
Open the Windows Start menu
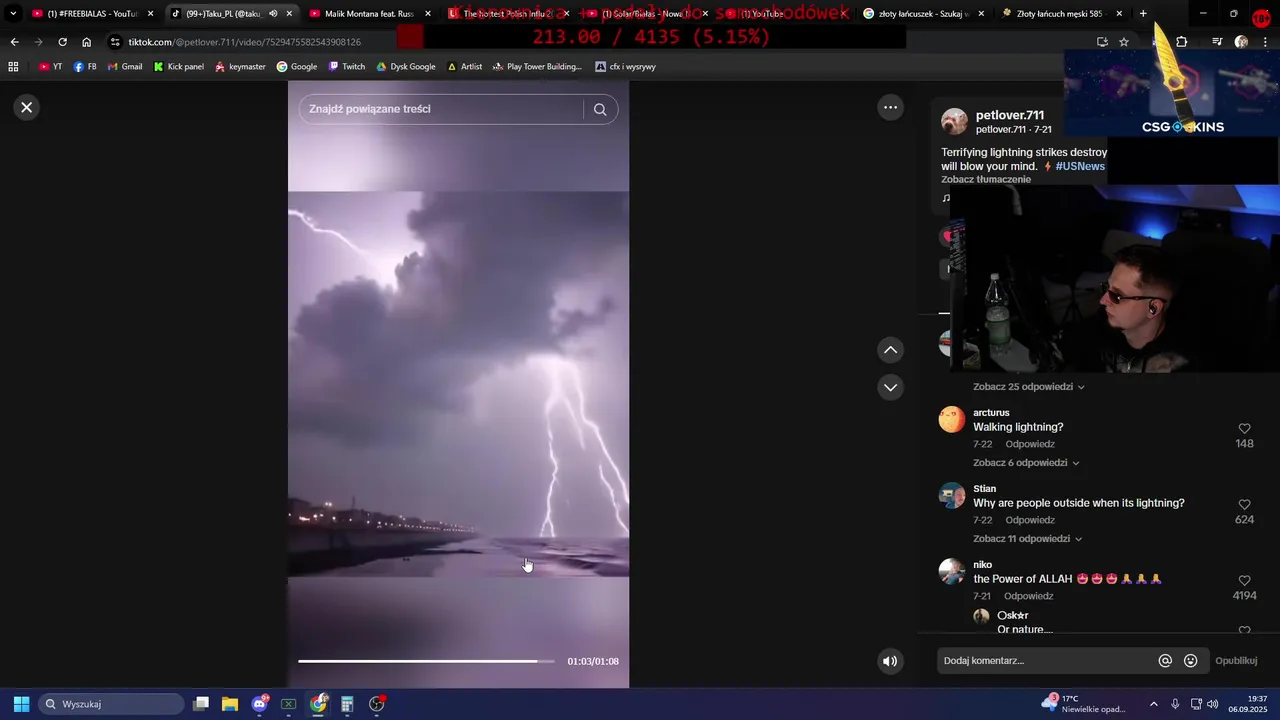(21, 704)
